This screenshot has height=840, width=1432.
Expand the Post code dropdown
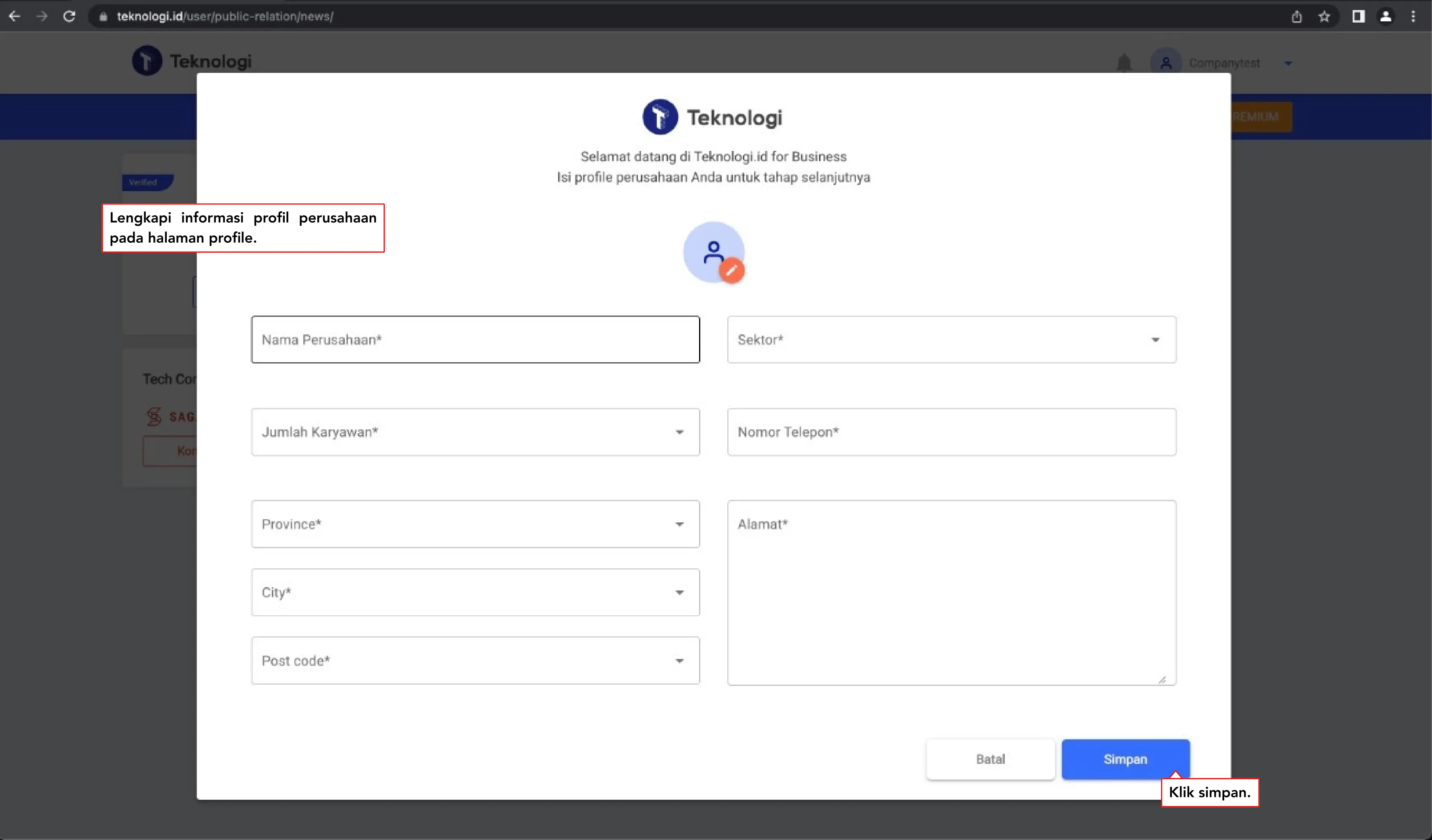click(475, 660)
